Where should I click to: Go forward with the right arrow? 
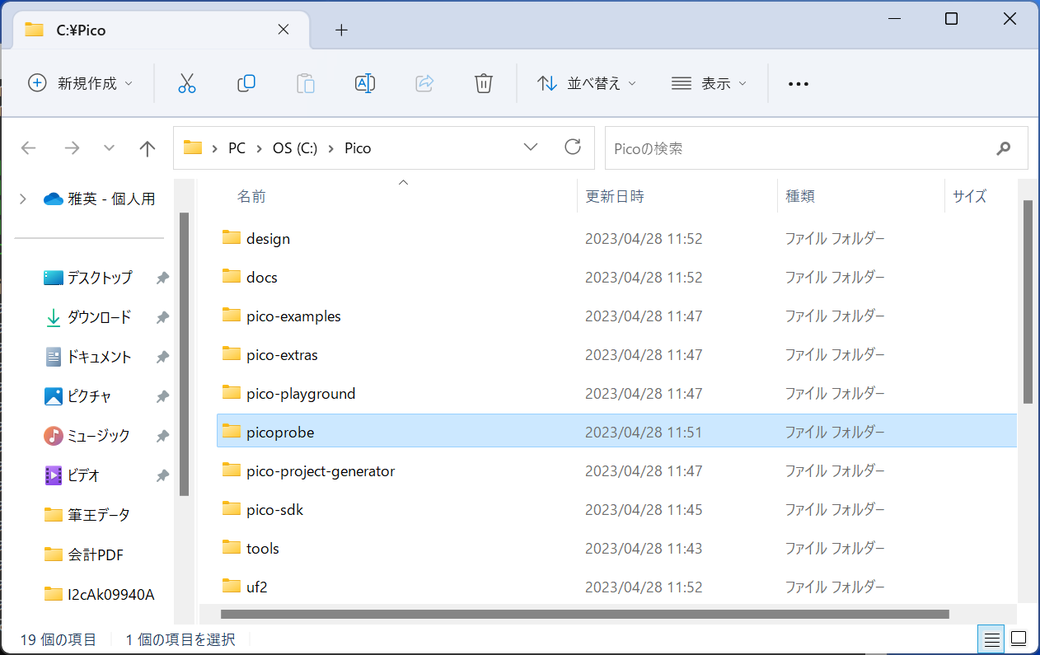tap(72, 148)
